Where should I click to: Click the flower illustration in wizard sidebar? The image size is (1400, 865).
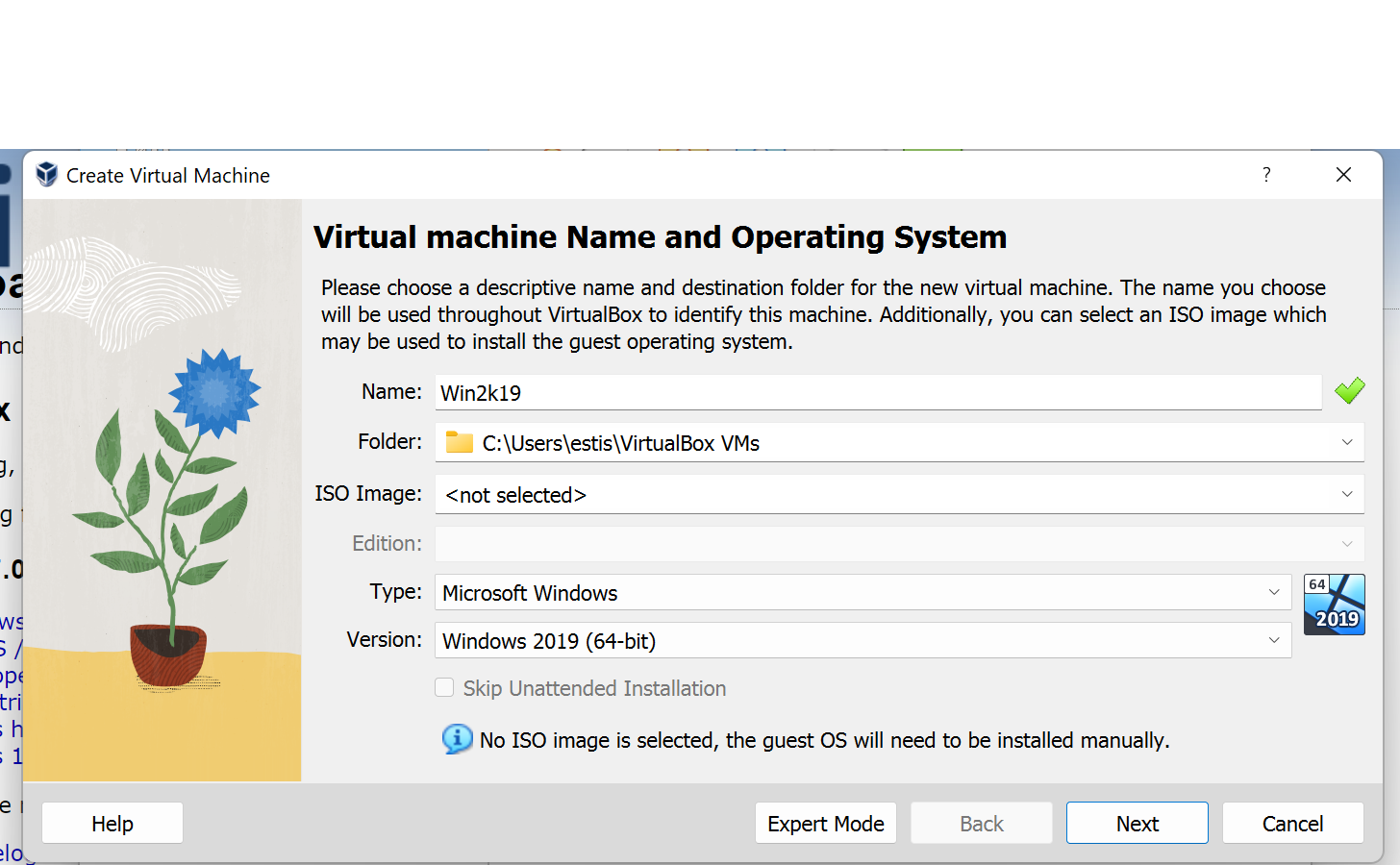click(162, 490)
